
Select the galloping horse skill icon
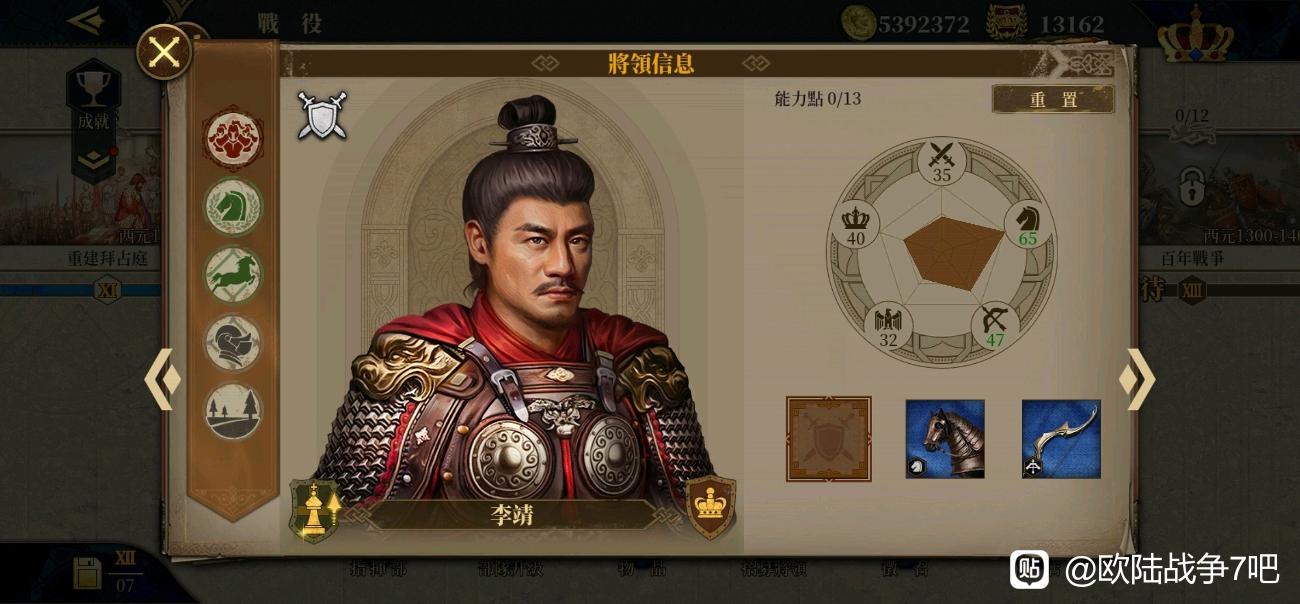click(x=233, y=274)
